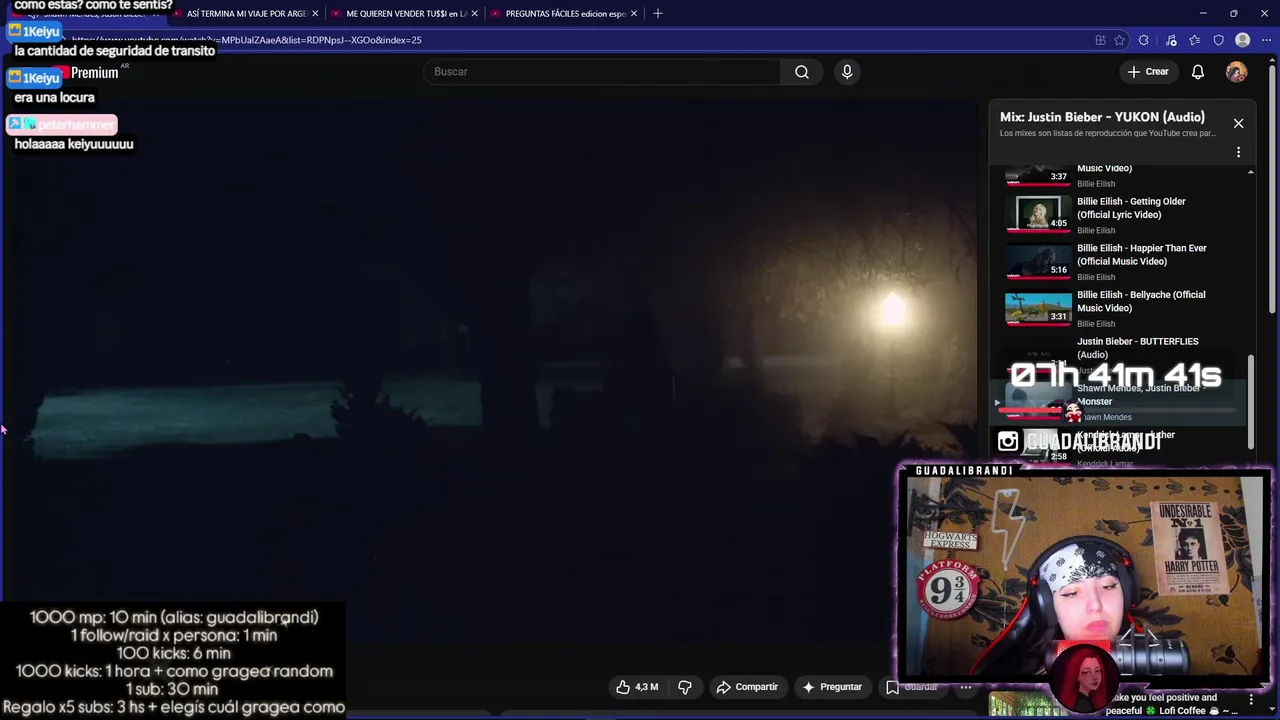The image size is (1280, 720).
Task: Click the Compartir share button
Action: (747, 687)
